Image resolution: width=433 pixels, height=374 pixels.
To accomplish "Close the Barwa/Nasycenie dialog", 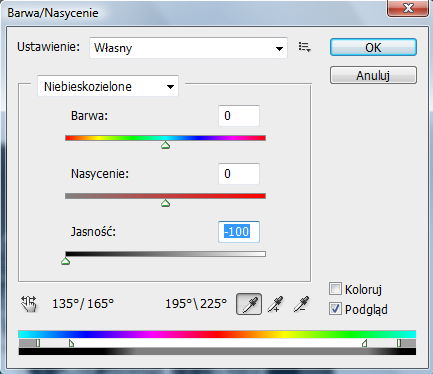I will pyautogui.click(x=408, y=8).
